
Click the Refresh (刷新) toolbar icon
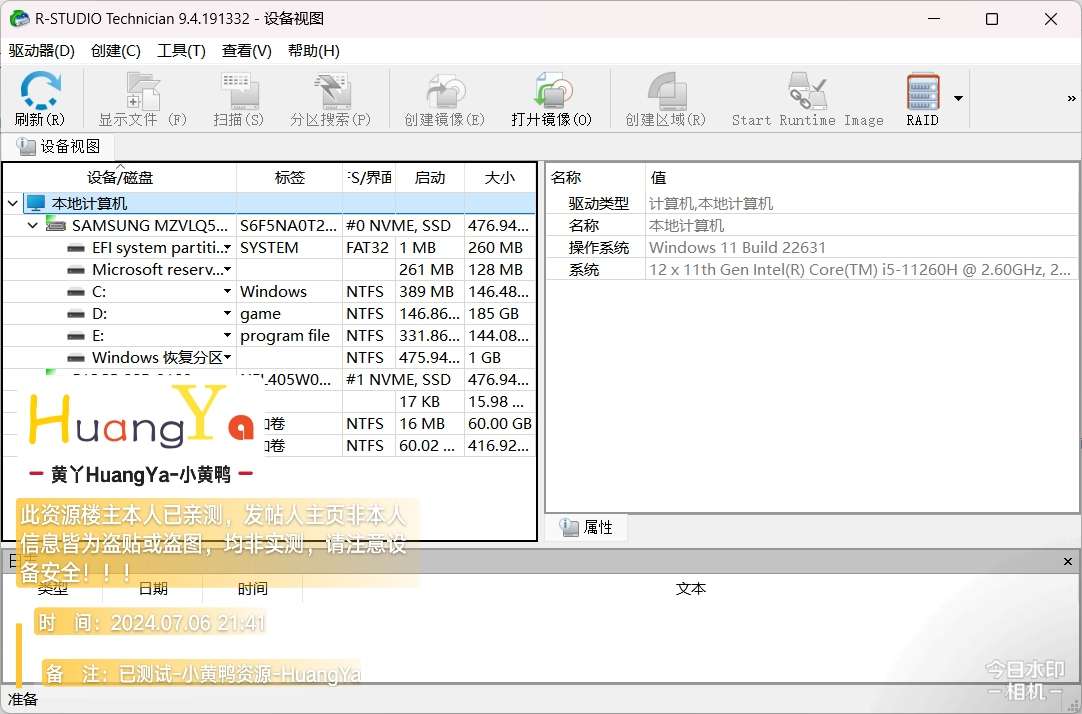pyautogui.click(x=40, y=90)
